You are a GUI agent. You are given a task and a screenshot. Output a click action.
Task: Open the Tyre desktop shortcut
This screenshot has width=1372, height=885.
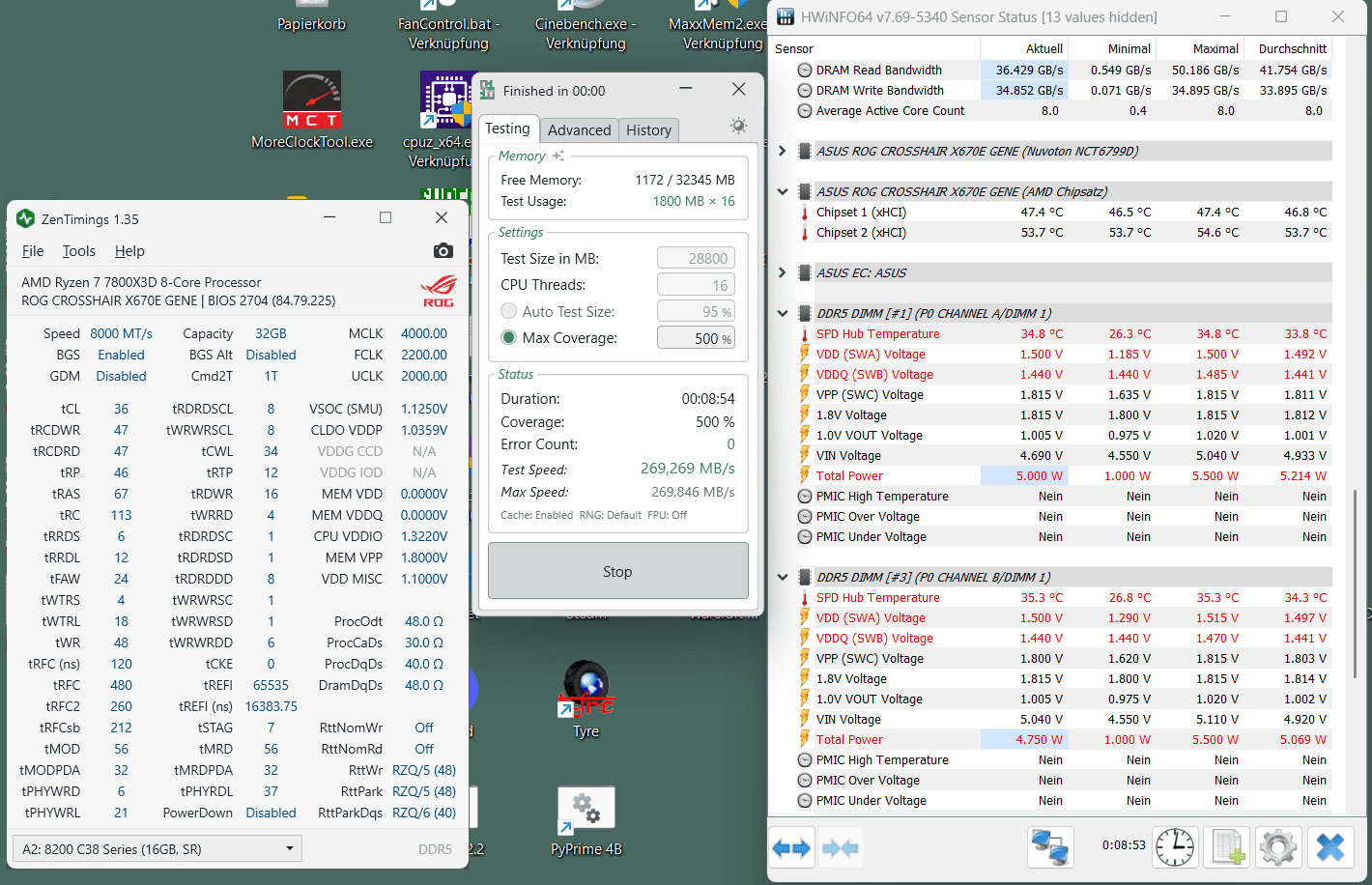[586, 699]
